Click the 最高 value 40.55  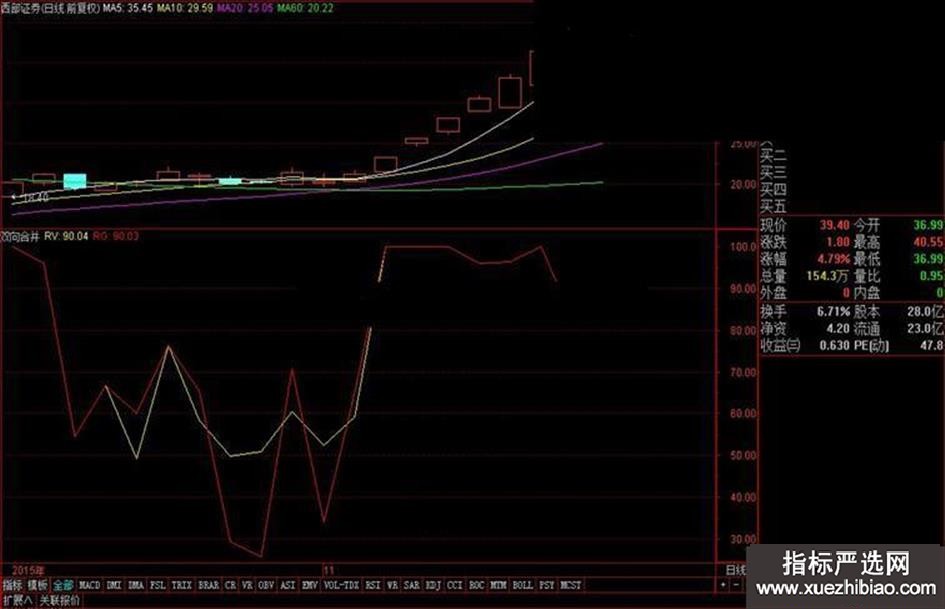[x=928, y=242]
